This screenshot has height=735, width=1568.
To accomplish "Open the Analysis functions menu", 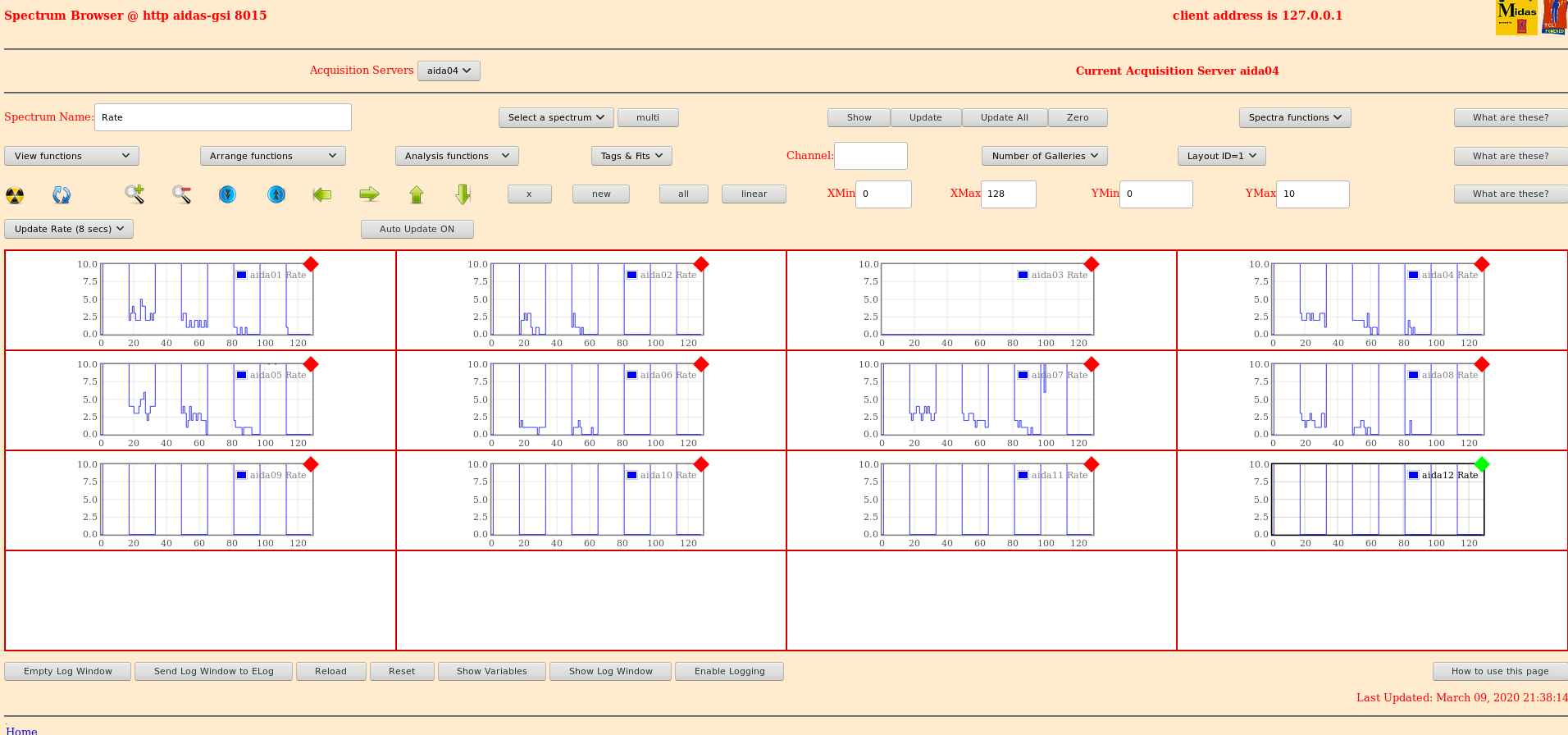I will point(456,156).
